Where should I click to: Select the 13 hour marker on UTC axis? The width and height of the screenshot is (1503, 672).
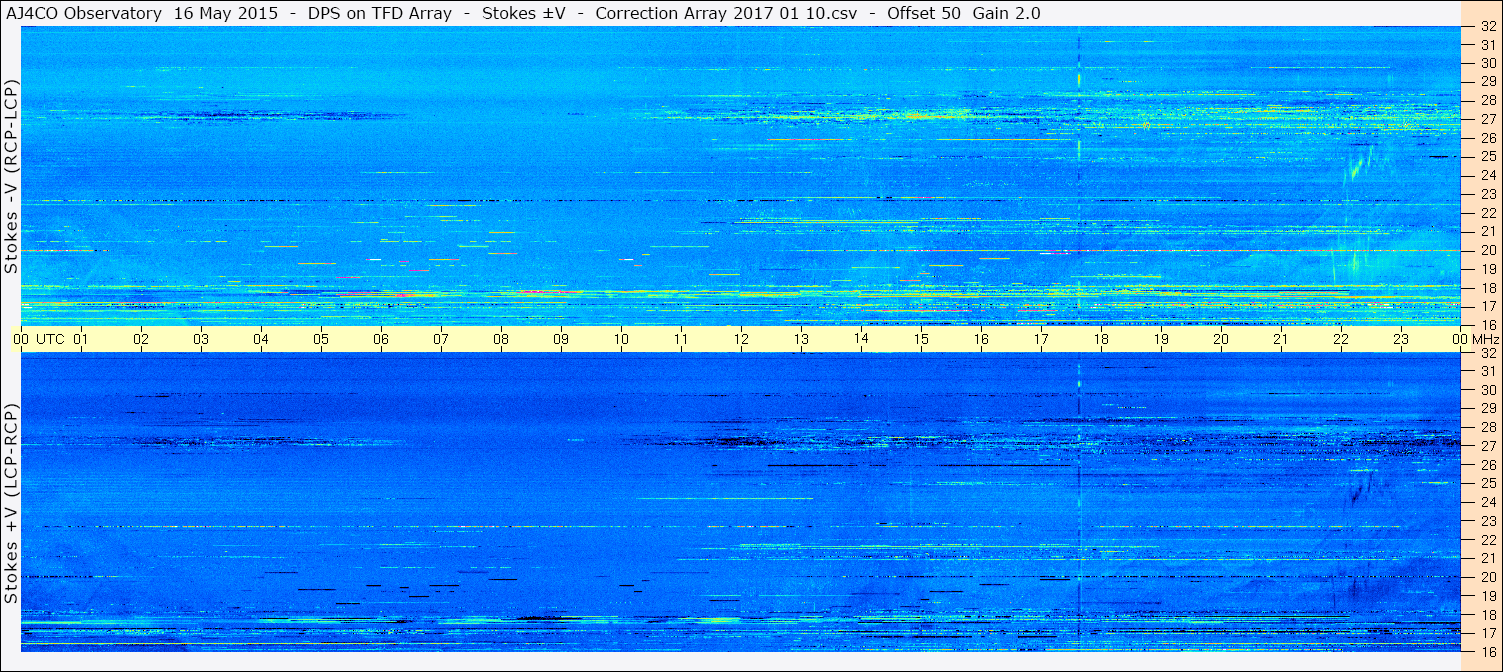click(801, 339)
